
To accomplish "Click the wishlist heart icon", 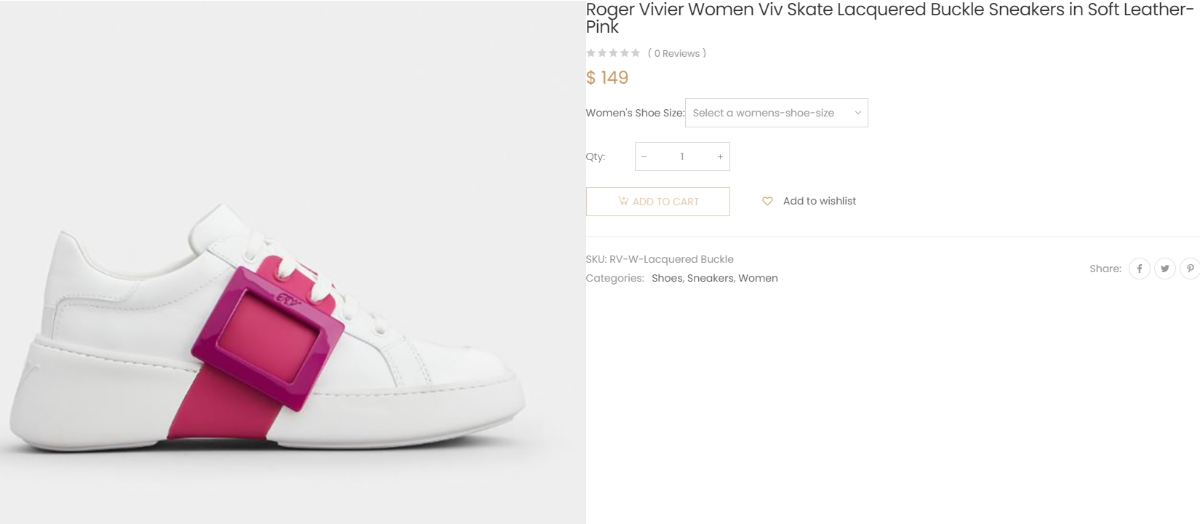I will [x=767, y=201].
